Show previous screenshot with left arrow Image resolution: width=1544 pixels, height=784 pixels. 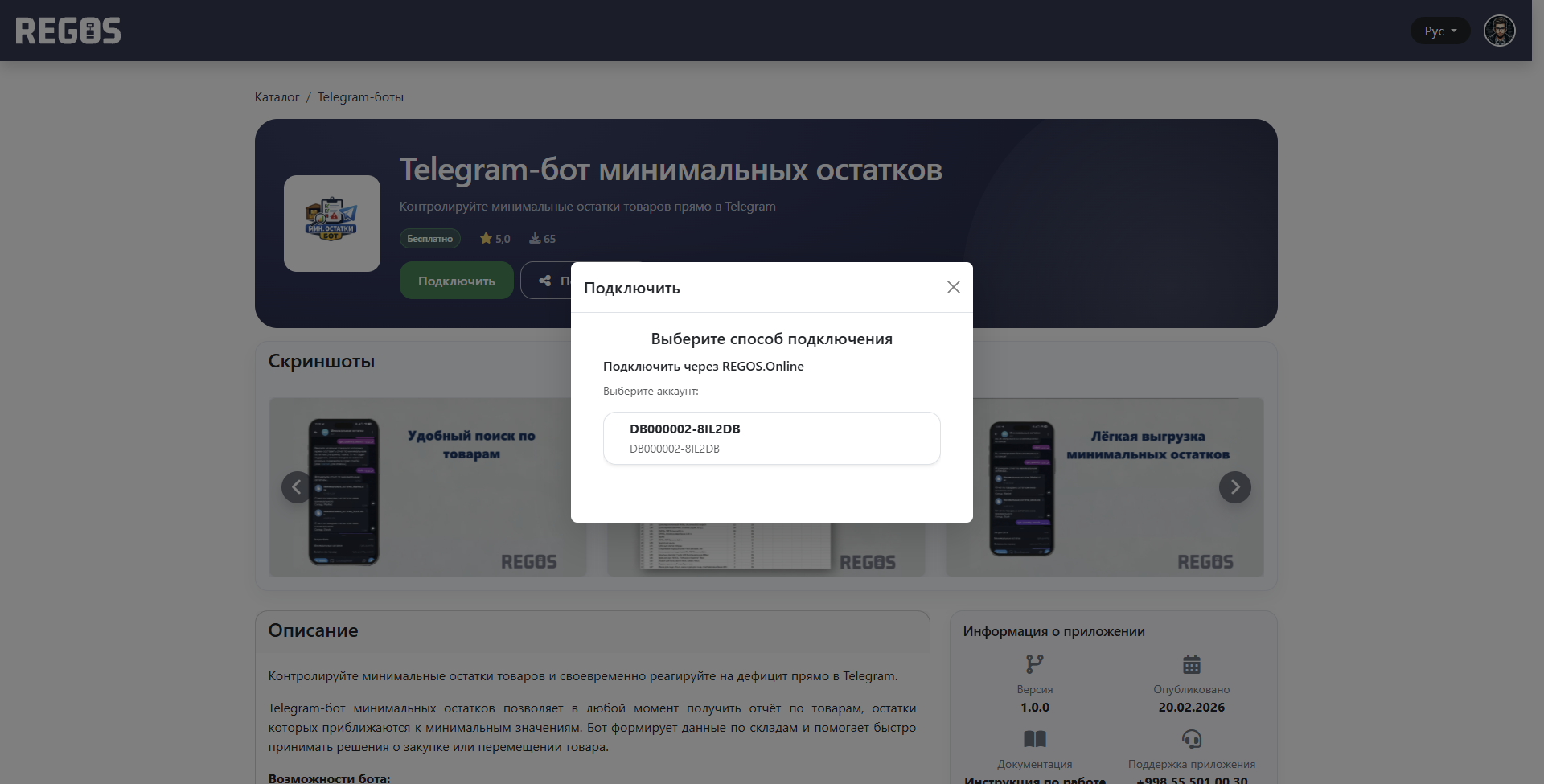click(297, 487)
